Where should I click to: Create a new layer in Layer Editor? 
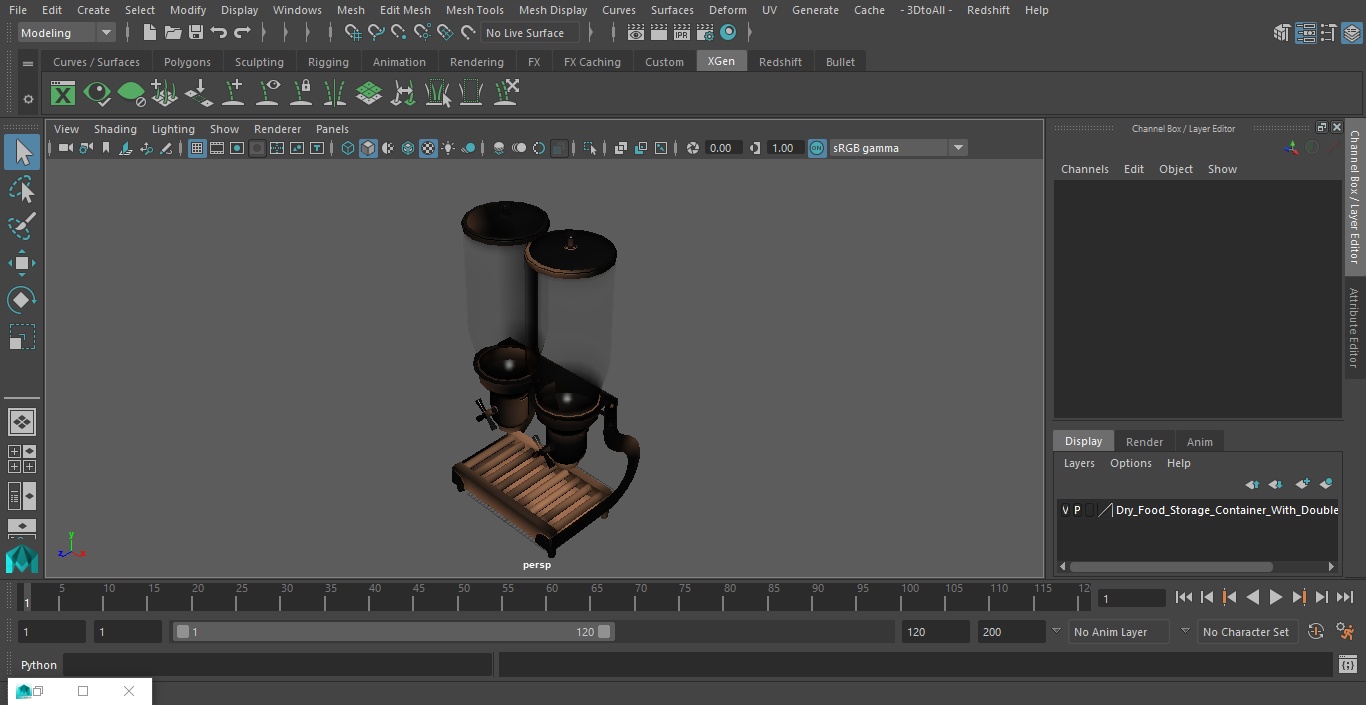pyautogui.click(x=1302, y=484)
